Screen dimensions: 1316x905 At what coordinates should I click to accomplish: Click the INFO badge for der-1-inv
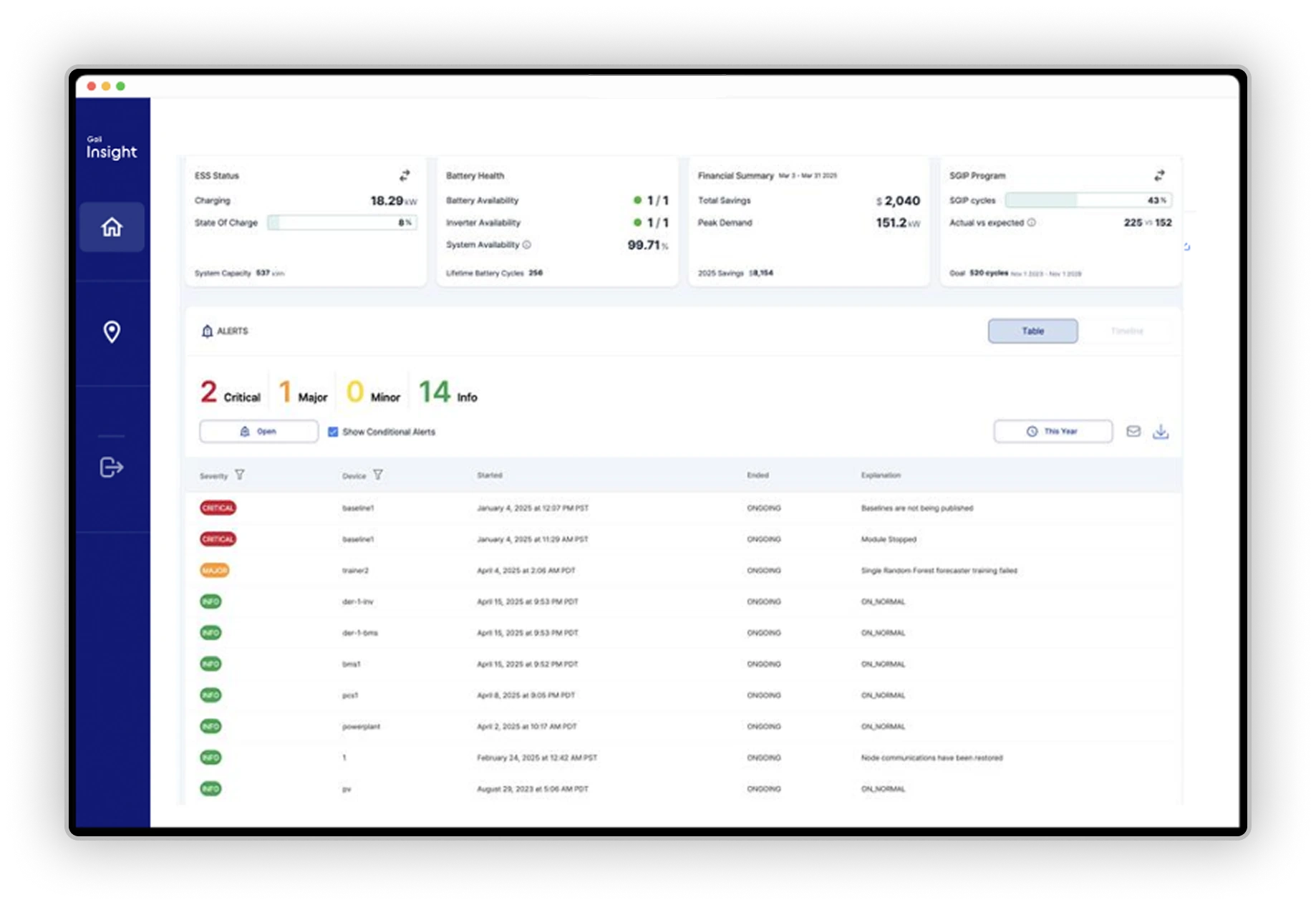[x=211, y=601]
